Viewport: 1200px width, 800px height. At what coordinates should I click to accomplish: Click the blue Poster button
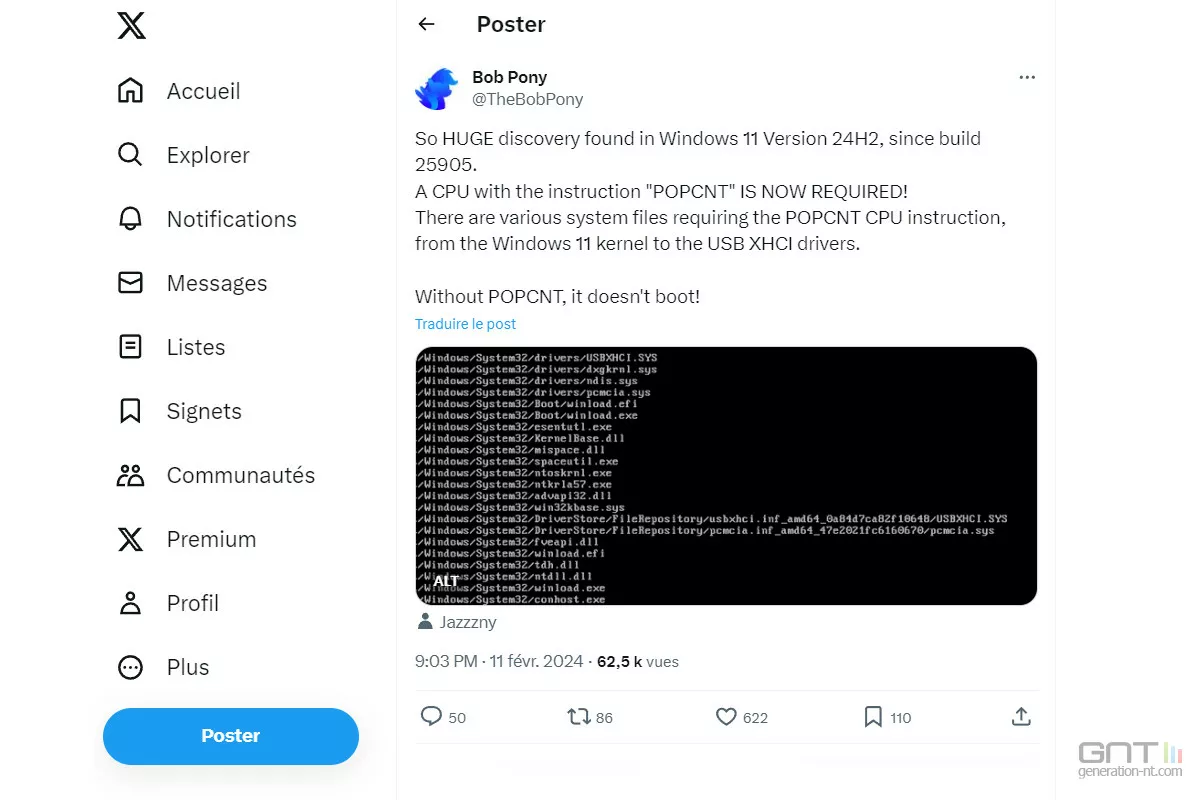click(x=231, y=736)
